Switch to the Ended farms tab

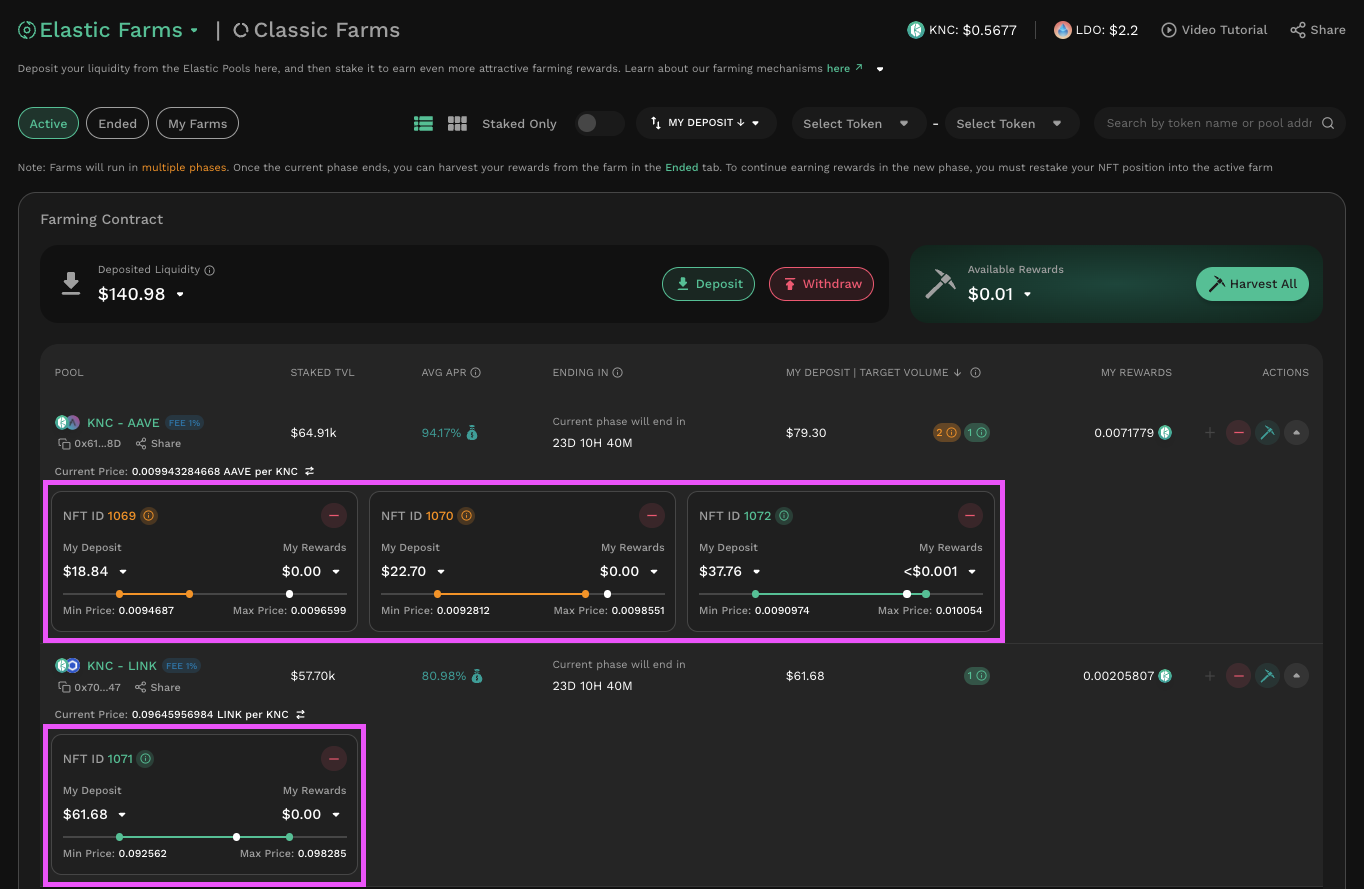click(x=117, y=123)
